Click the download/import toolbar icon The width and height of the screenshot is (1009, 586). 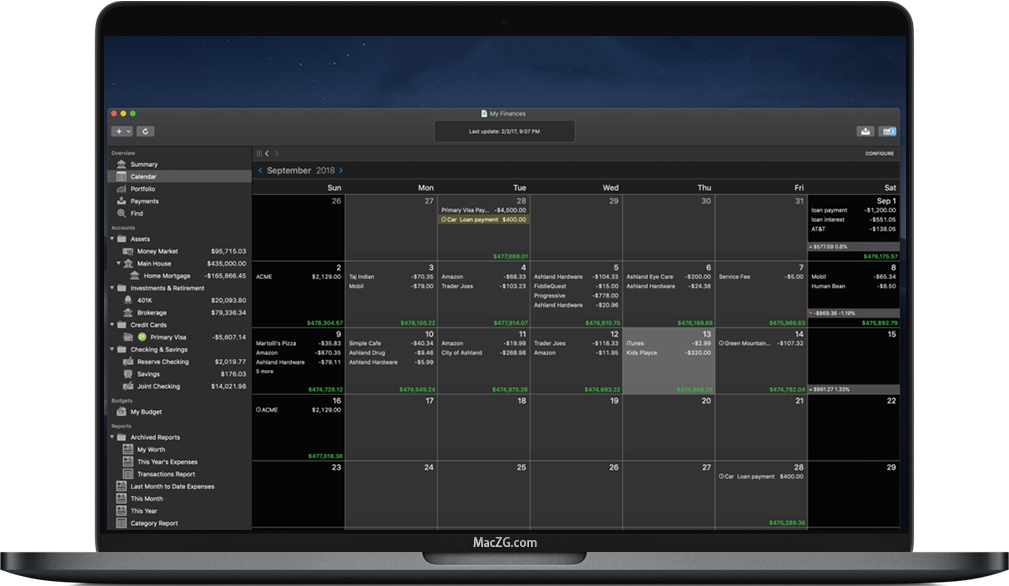pyautogui.click(x=864, y=131)
